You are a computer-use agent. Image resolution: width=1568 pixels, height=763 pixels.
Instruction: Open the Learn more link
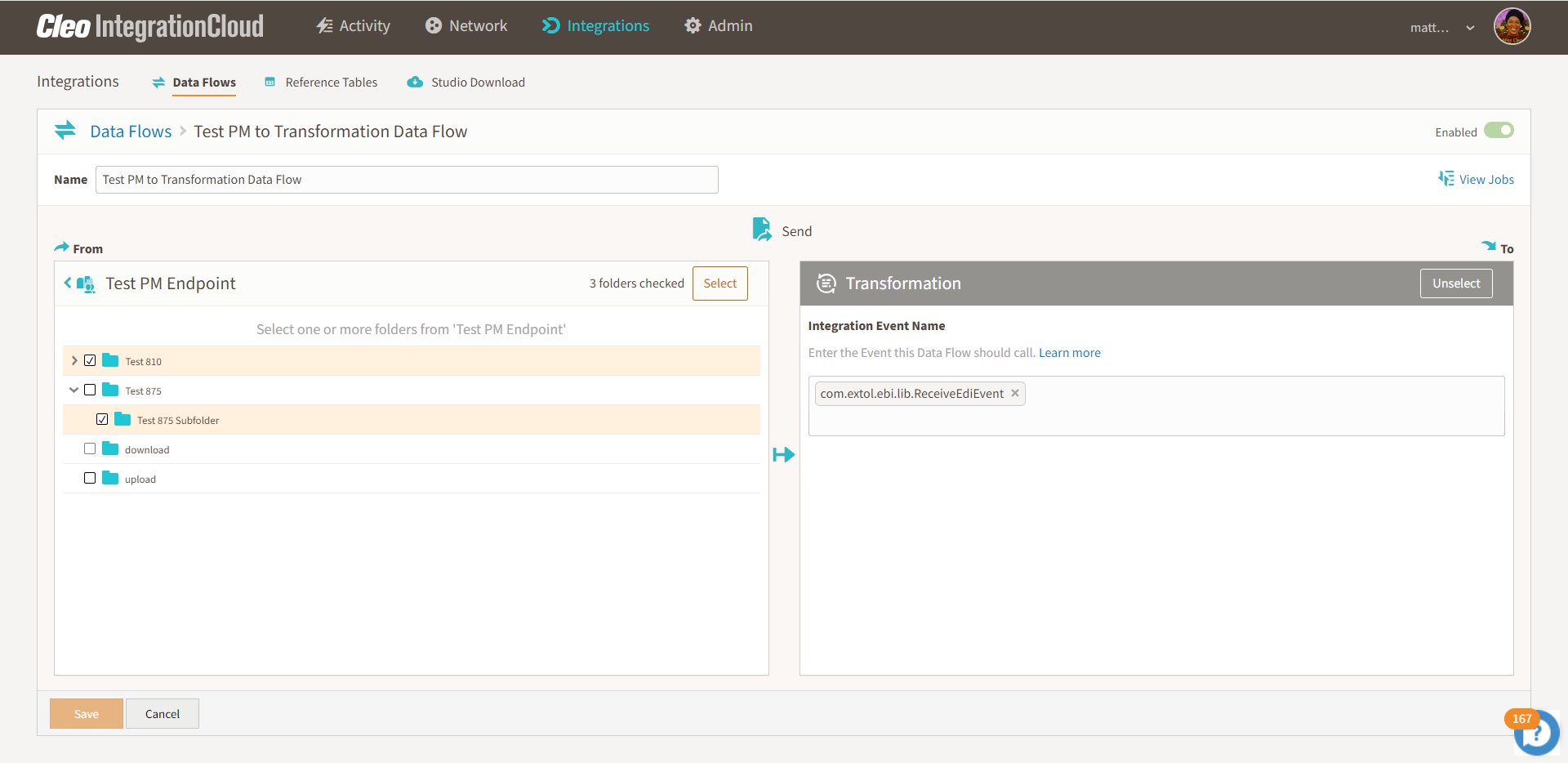[1070, 353]
